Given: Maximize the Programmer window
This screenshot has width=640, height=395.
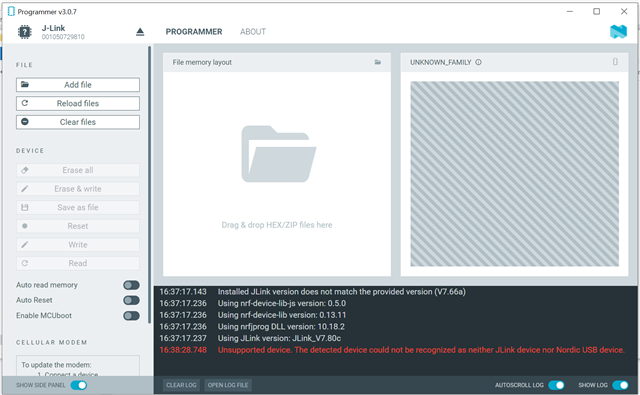Looking at the screenshot, I should coord(596,11).
